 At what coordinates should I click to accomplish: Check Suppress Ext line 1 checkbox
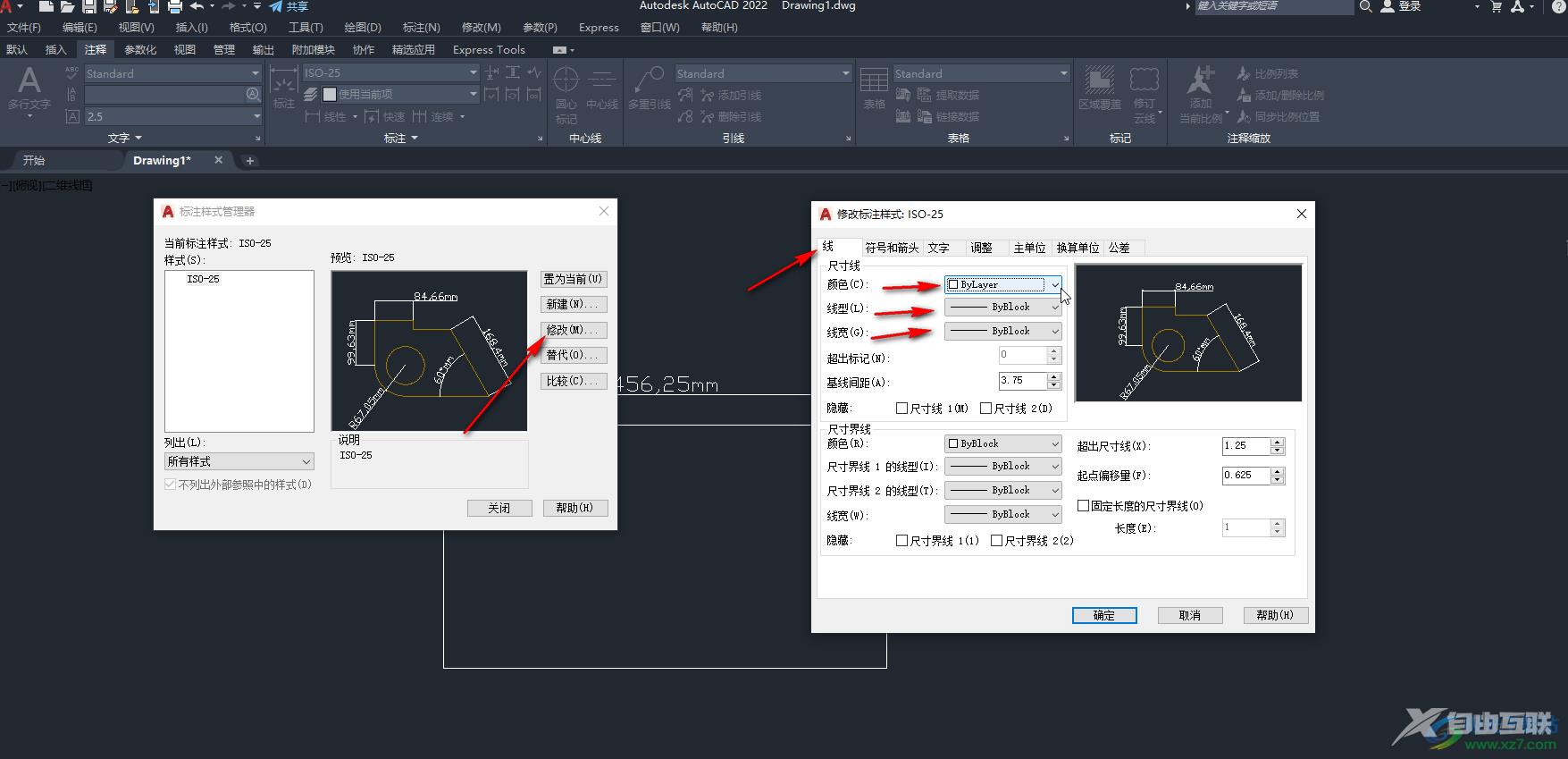[x=901, y=540]
